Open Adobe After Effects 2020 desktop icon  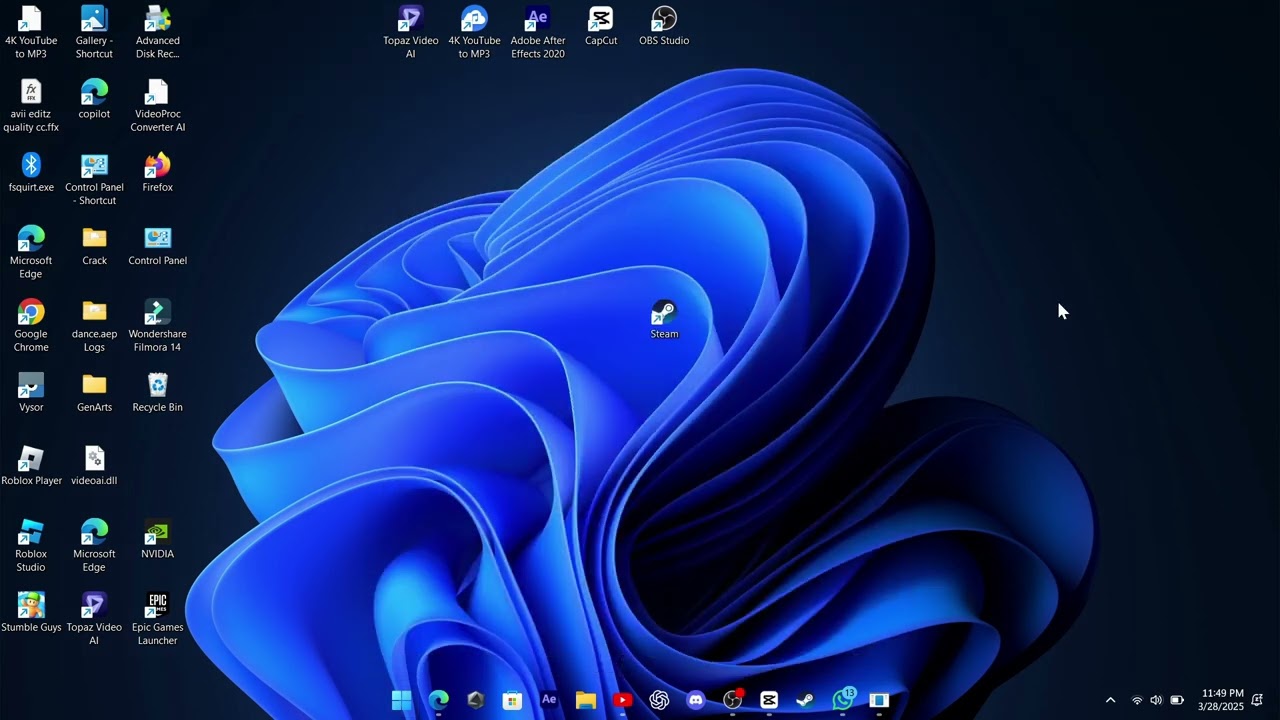click(537, 32)
